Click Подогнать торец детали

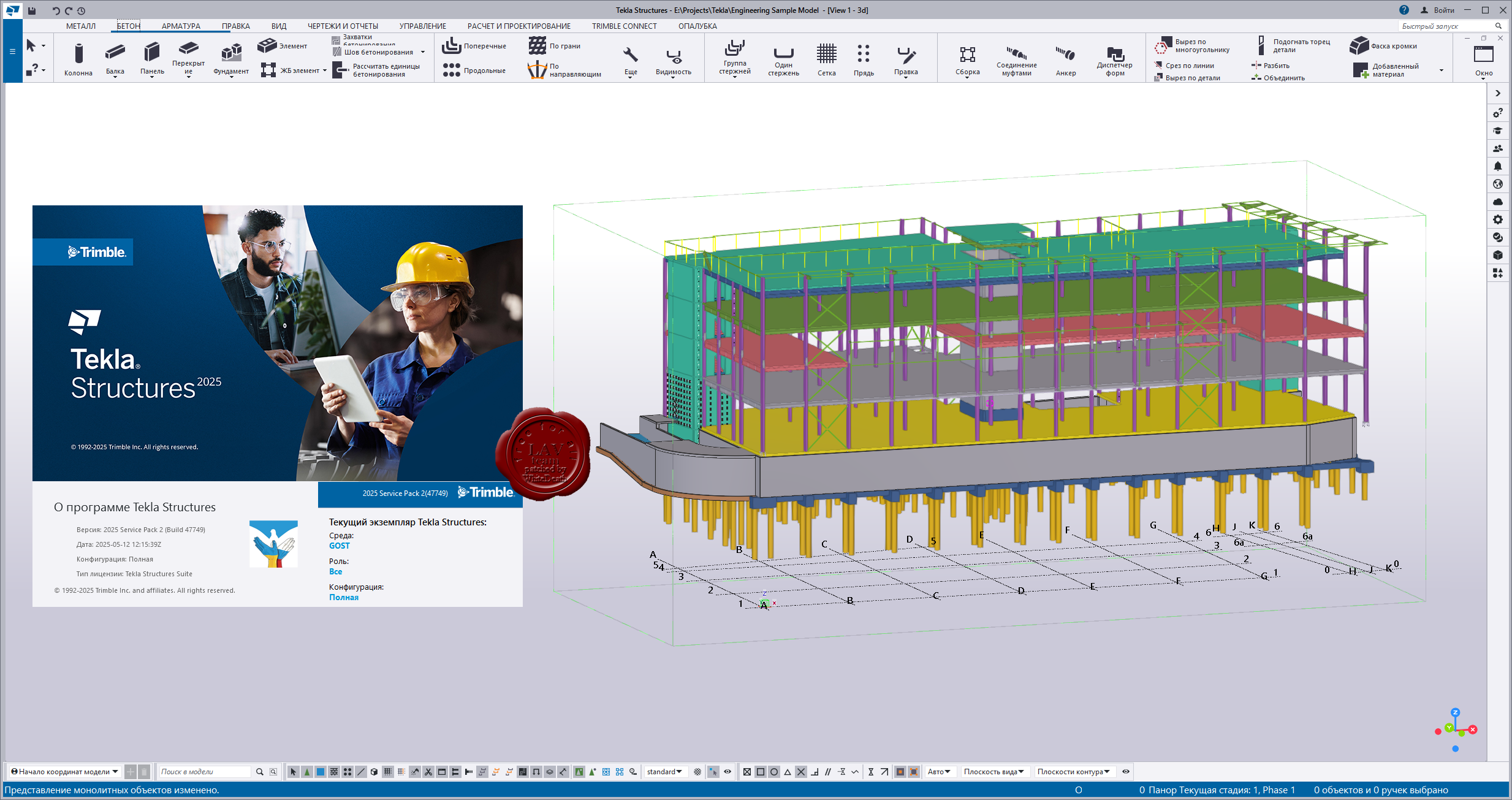tap(1293, 46)
